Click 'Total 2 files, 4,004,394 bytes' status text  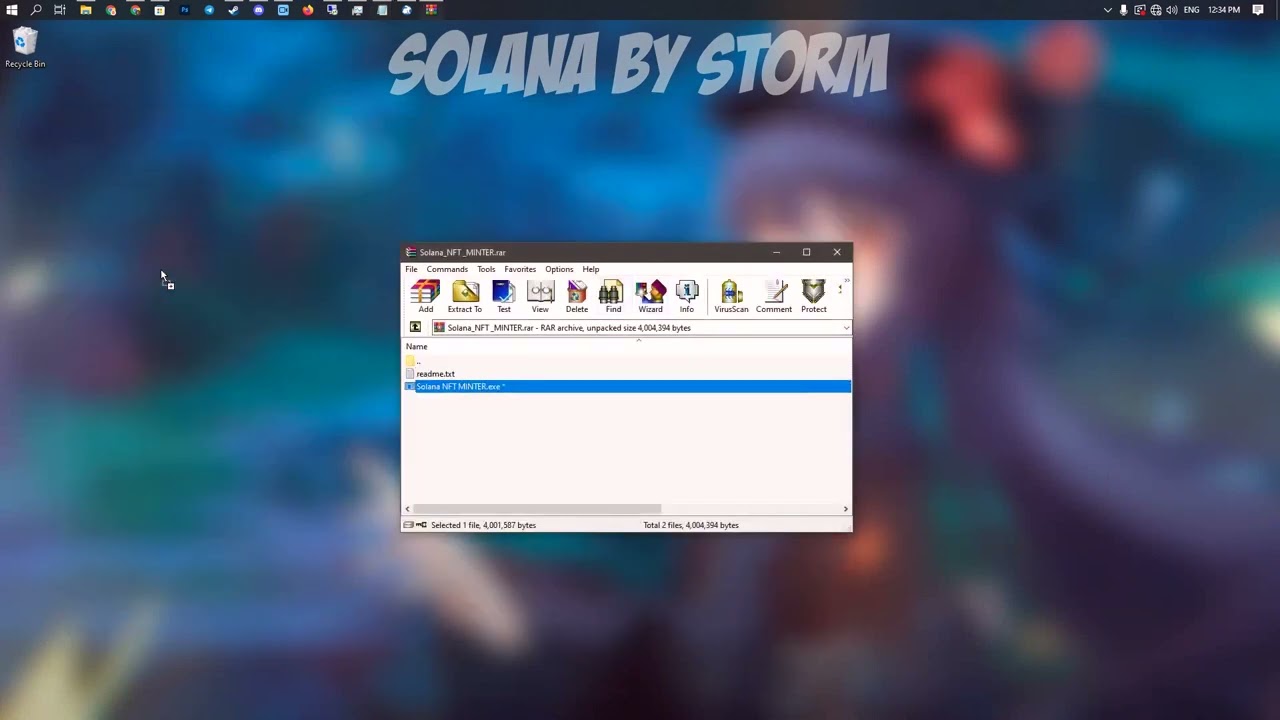tap(691, 525)
